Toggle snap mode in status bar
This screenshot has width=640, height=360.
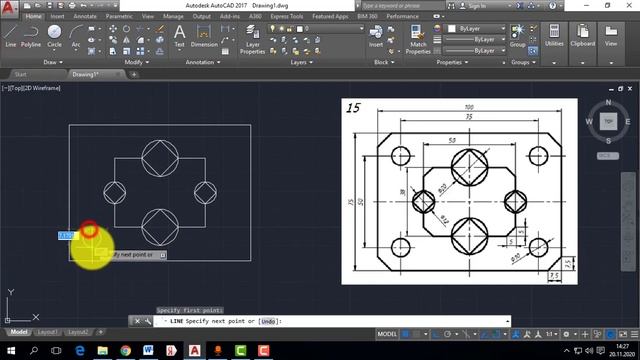click(416, 334)
